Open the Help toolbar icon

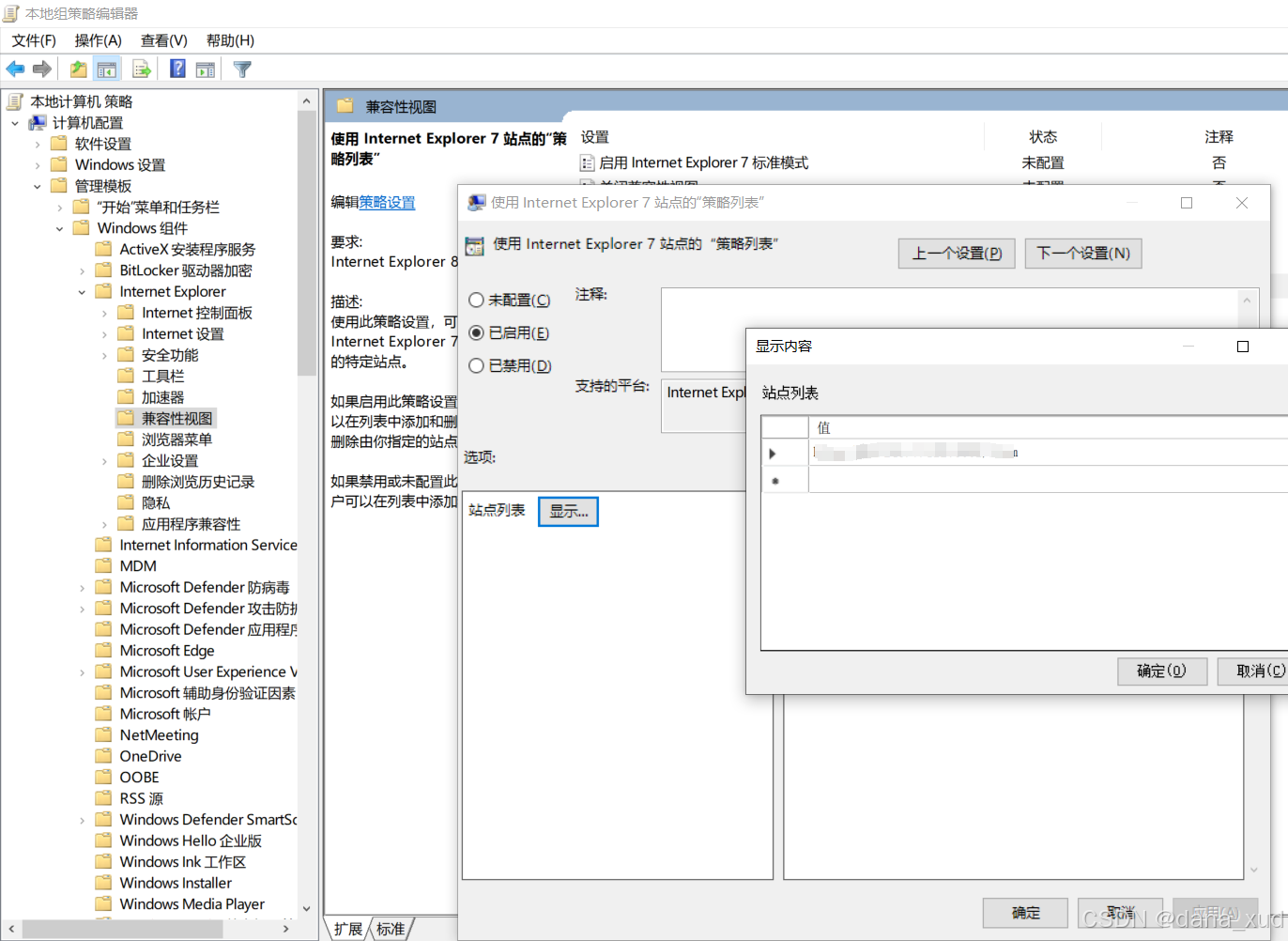point(177,69)
